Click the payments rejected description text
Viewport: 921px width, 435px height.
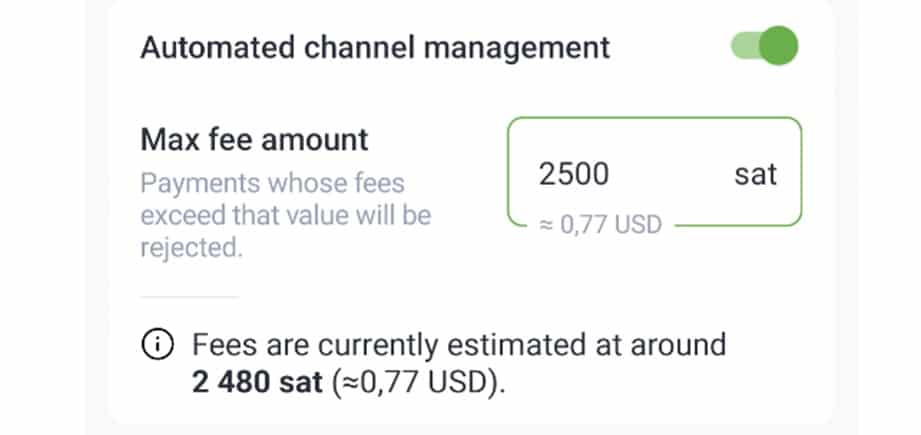[285, 216]
